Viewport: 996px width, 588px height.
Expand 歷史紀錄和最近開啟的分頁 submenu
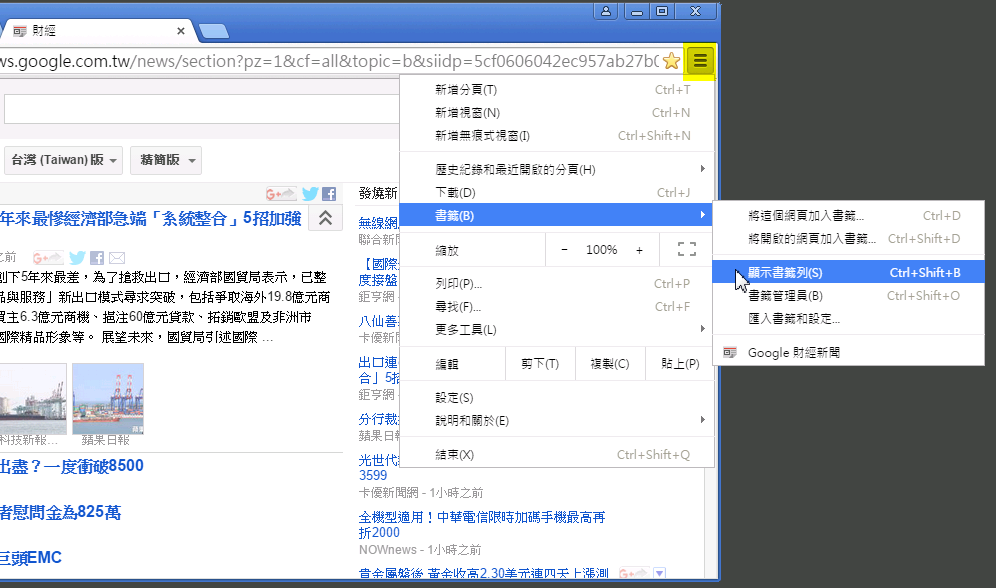point(557,169)
